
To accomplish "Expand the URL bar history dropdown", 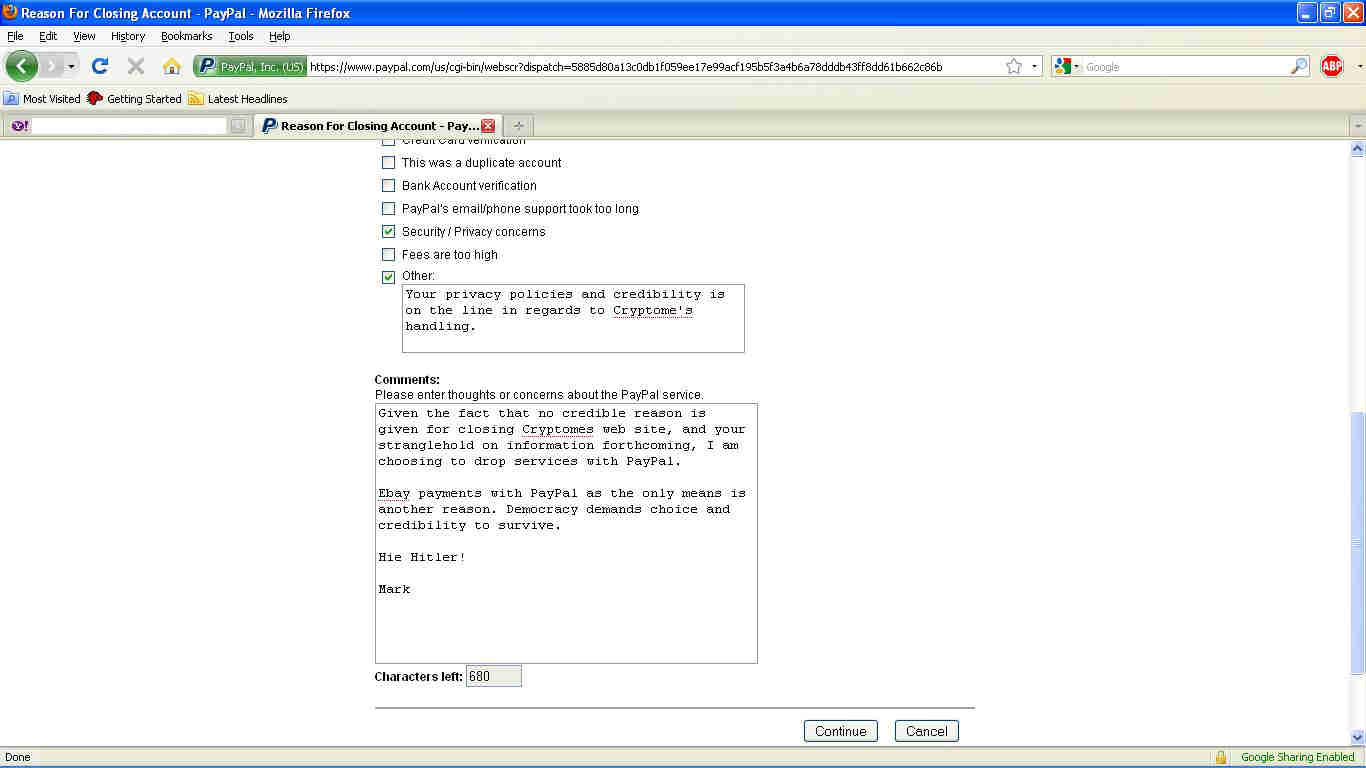I will pos(1035,67).
